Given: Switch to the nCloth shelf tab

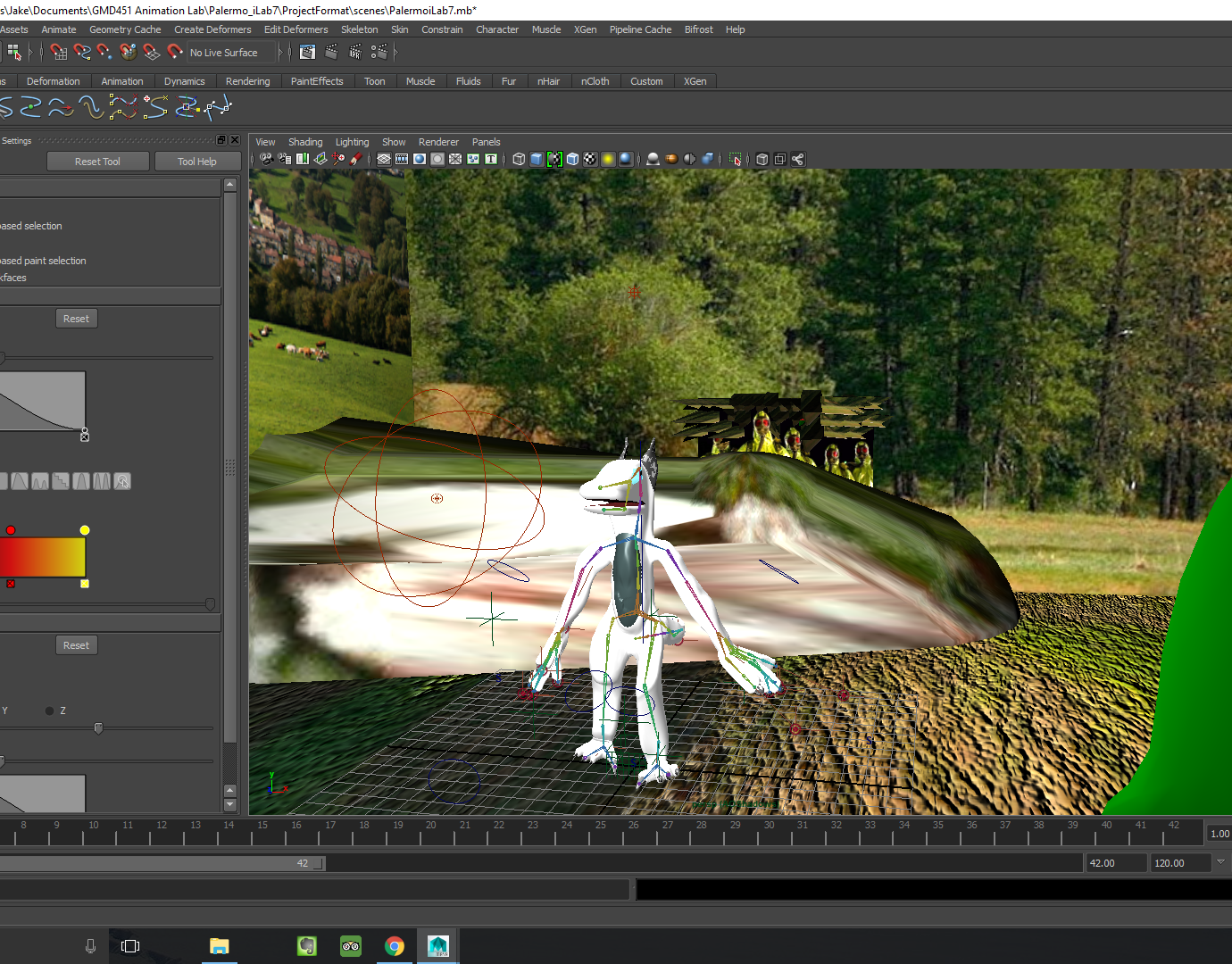Looking at the screenshot, I should [595, 81].
